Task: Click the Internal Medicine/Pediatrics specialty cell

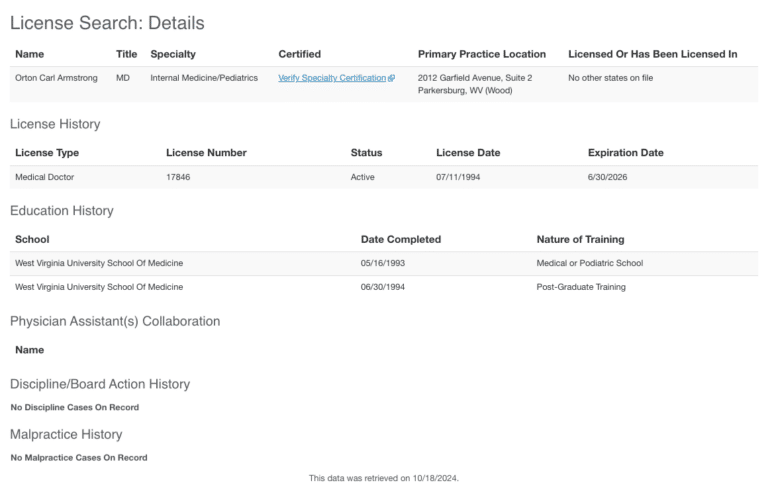Action: coord(204,78)
